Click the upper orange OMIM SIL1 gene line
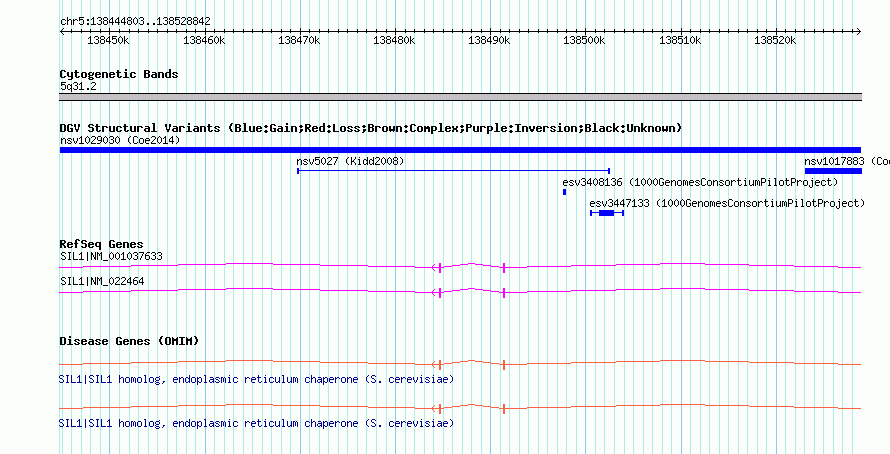This screenshot has height=454, width=890. click(460, 363)
